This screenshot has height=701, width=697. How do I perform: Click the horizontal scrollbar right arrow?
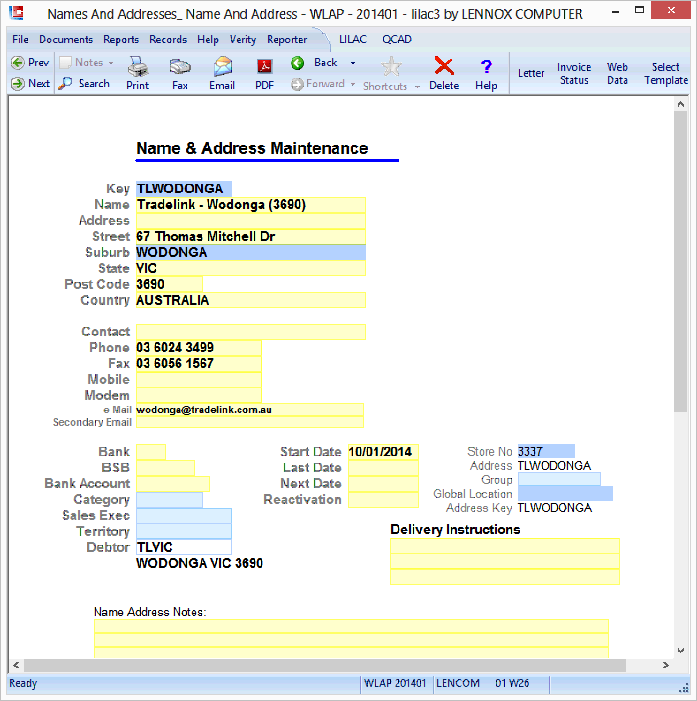(666, 665)
